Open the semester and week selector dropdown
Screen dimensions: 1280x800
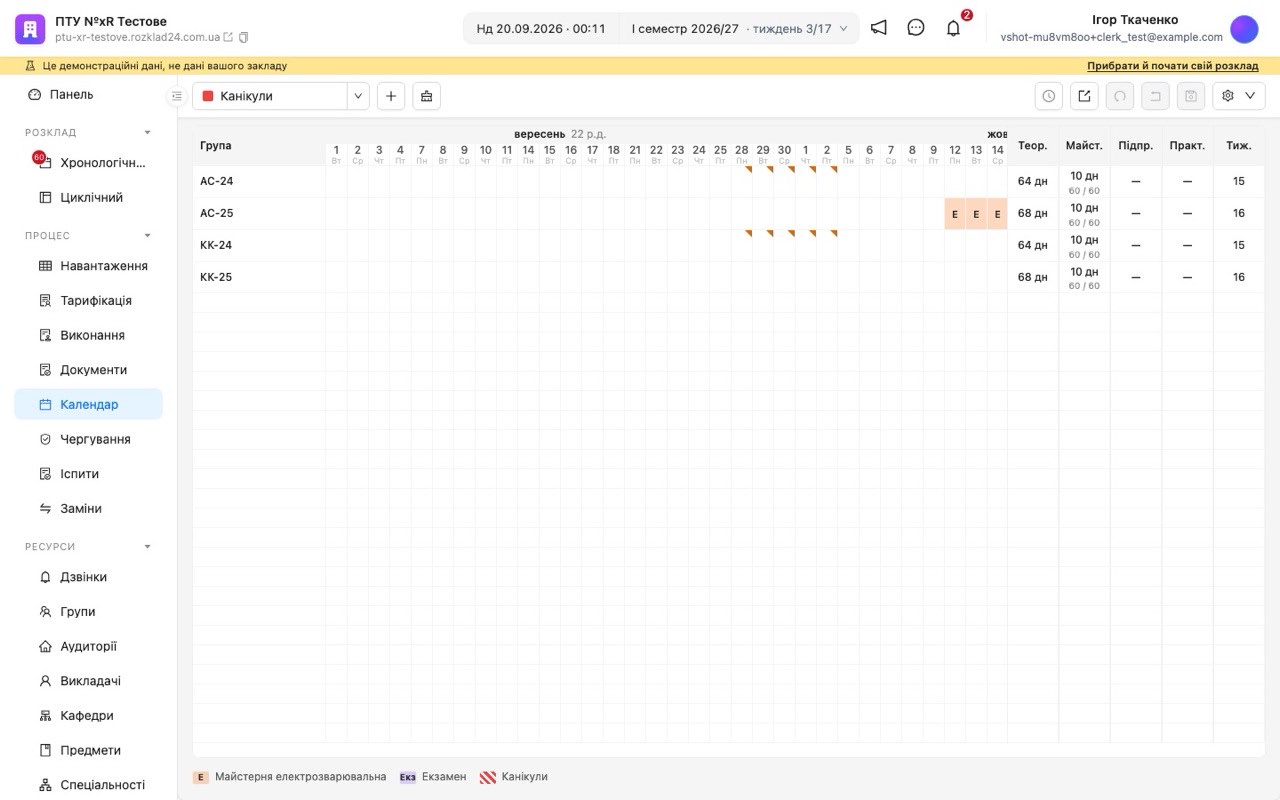[739, 29]
